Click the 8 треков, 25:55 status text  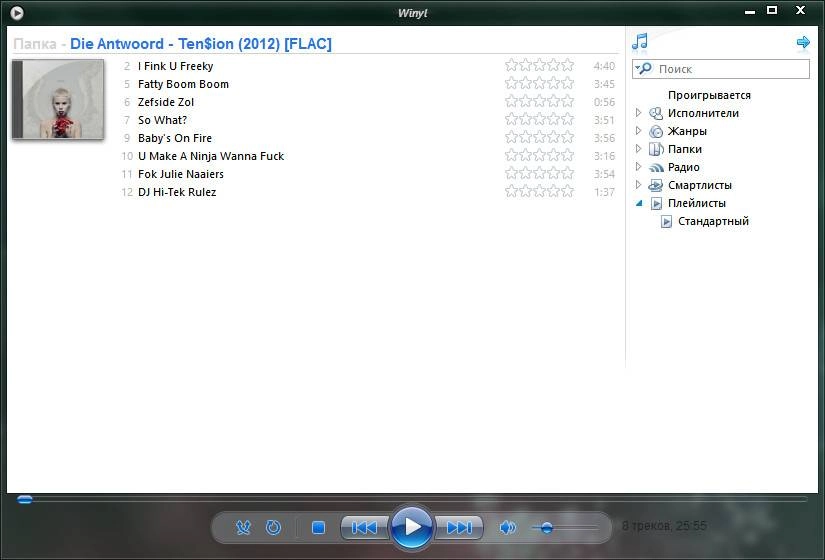coord(664,526)
